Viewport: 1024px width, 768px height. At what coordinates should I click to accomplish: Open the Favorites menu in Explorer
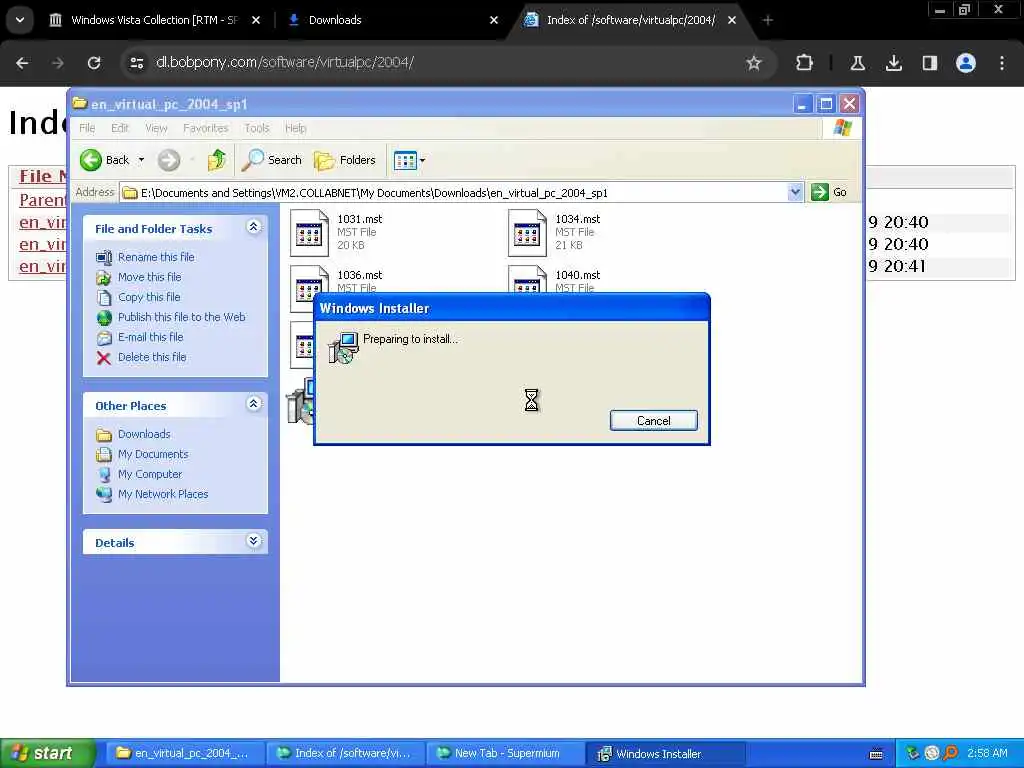pyautogui.click(x=206, y=128)
